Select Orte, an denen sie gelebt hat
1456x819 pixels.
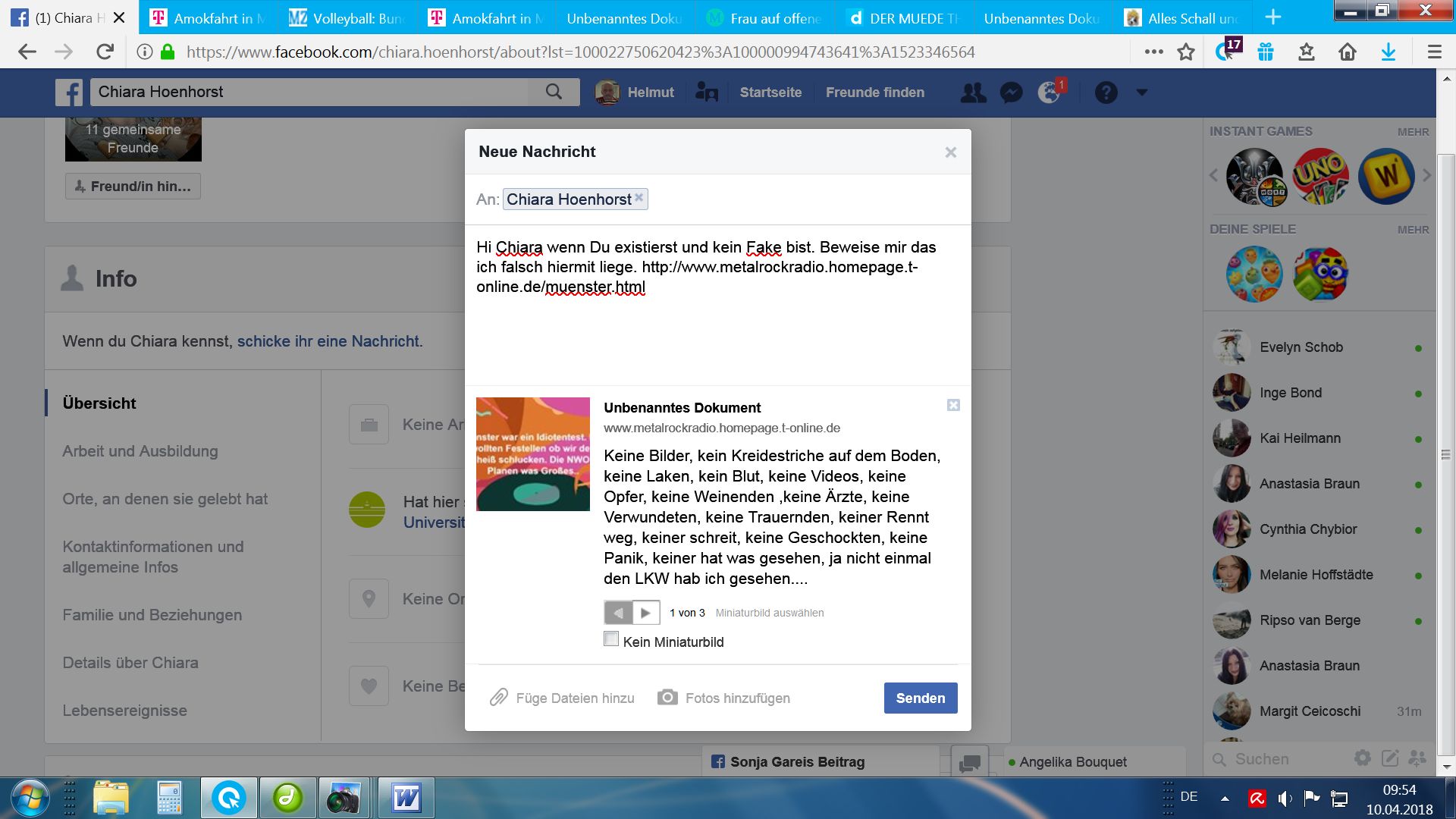(165, 499)
